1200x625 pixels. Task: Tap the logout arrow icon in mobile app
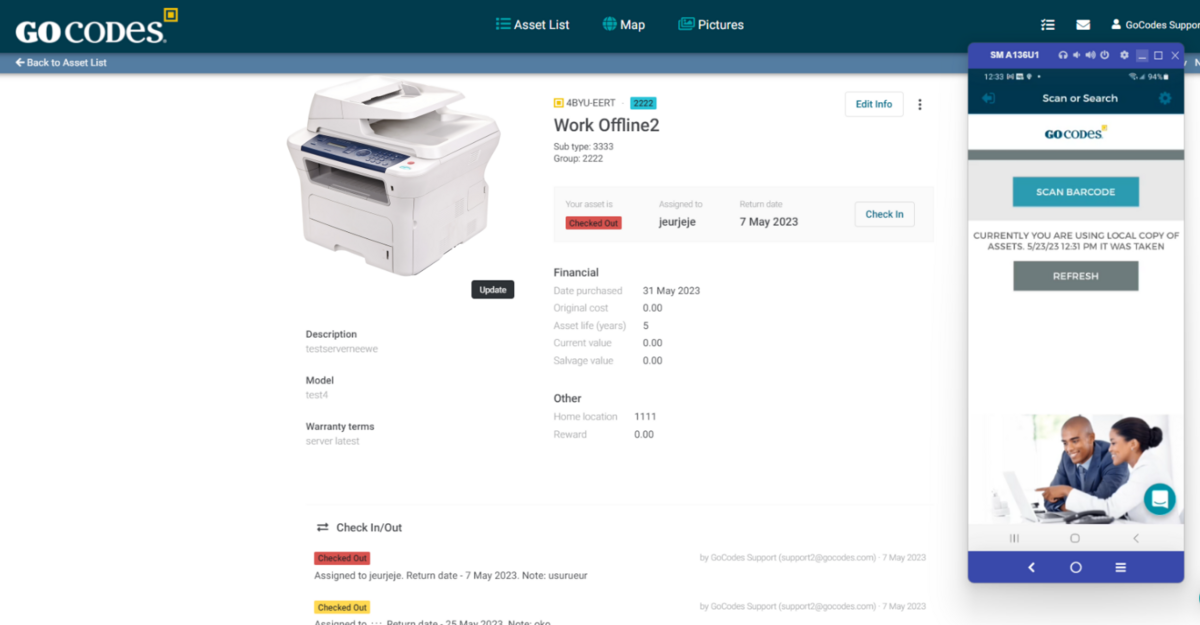pos(989,98)
